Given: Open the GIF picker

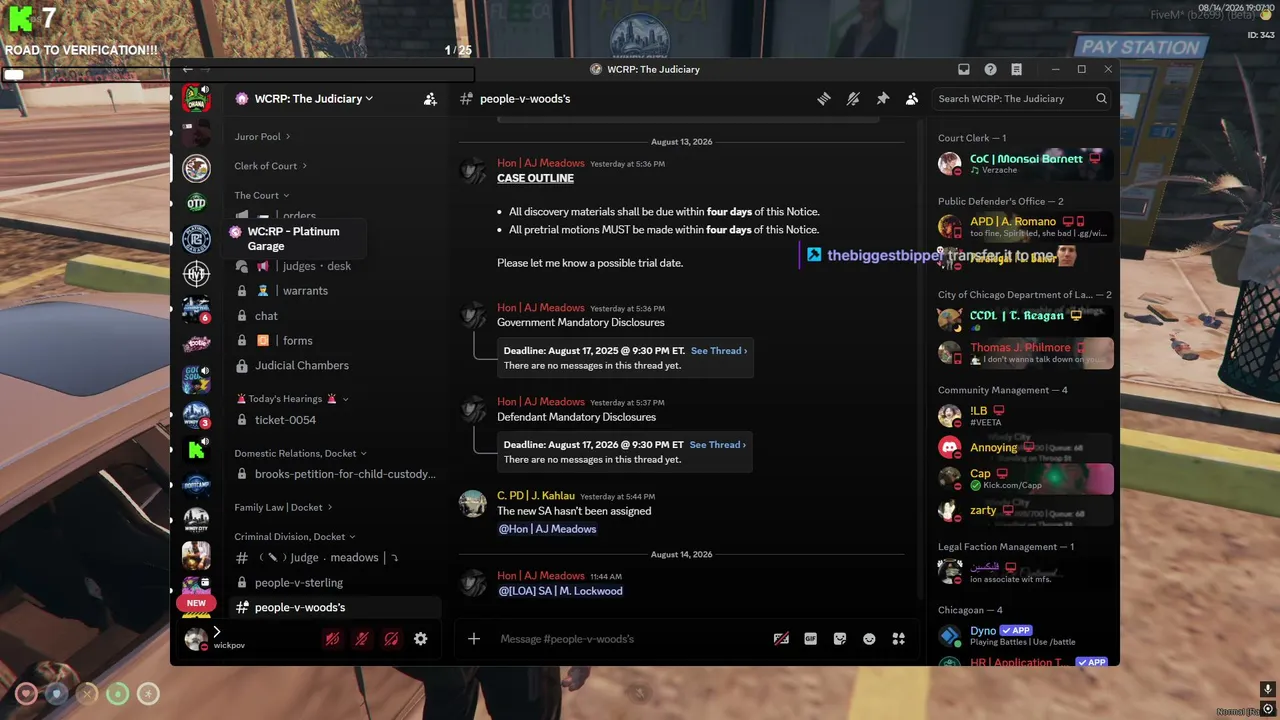Looking at the screenshot, I should [811, 639].
